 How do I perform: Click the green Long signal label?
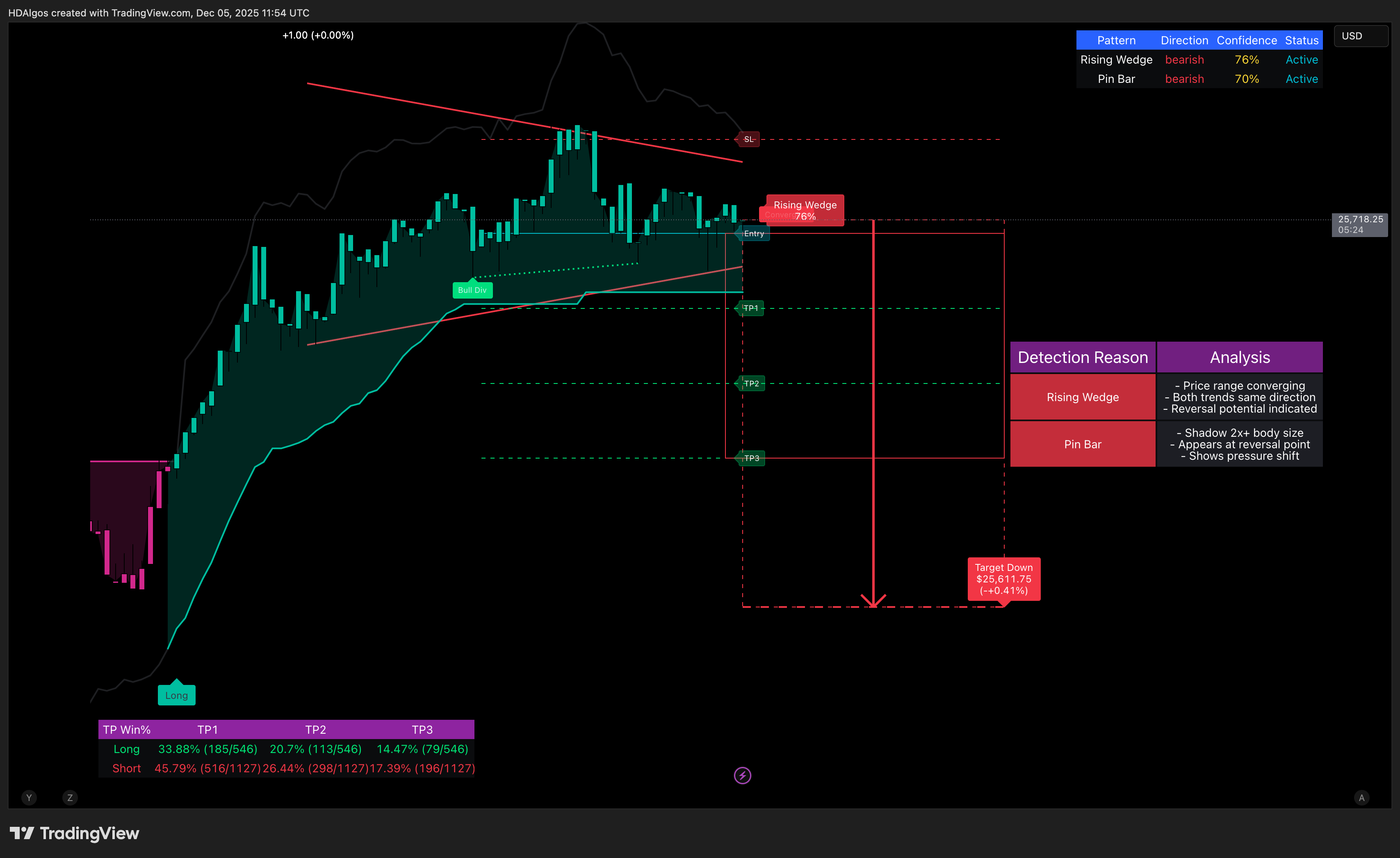176,695
